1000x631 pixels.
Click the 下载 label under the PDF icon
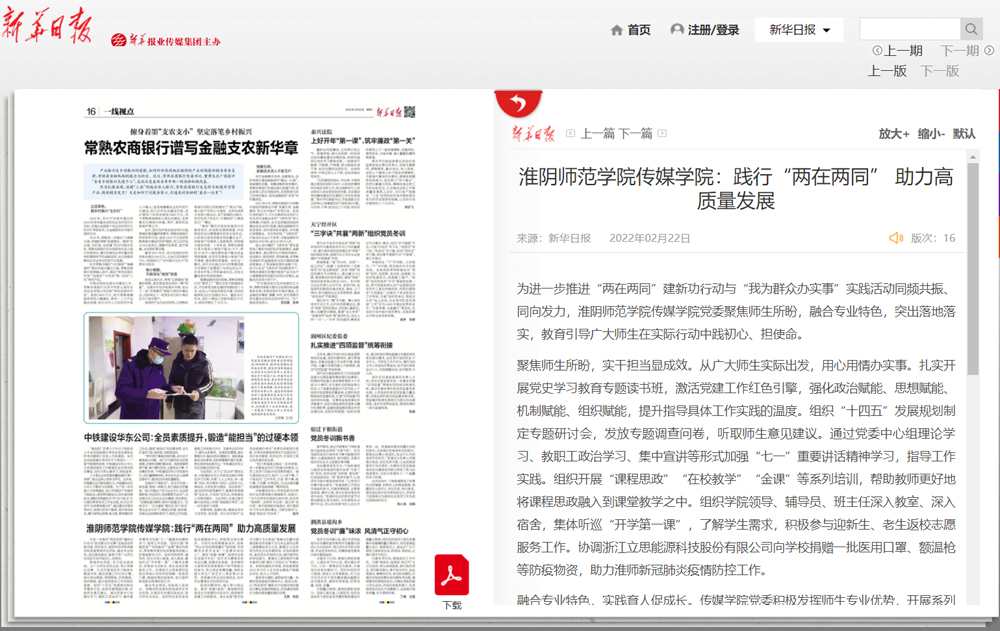coord(452,605)
